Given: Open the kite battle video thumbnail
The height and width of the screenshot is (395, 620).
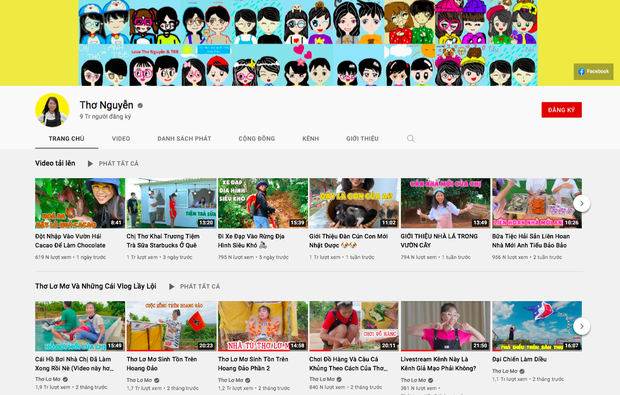Looking at the screenshot, I should (x=537, y=326).
